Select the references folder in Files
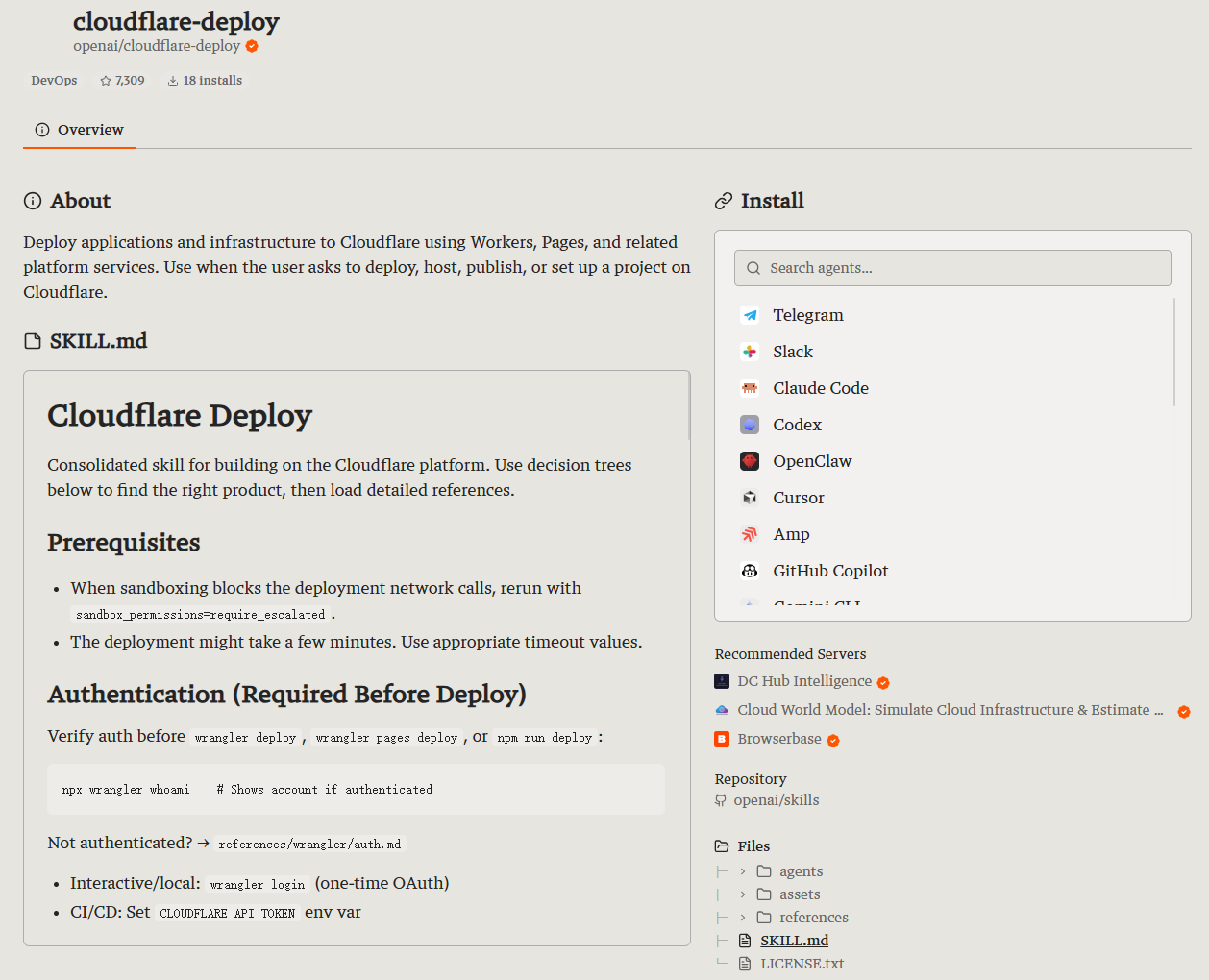Screen dimensions: 1209x980 [814, 918]
